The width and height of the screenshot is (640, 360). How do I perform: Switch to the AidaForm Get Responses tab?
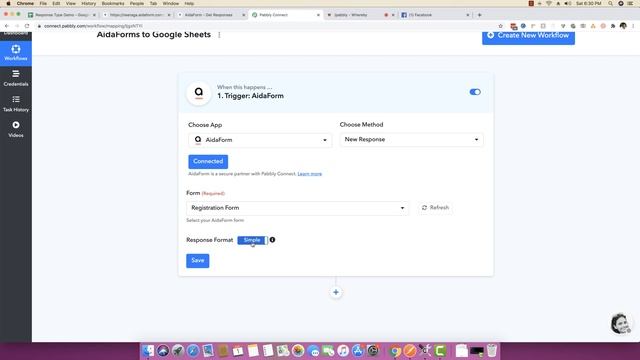pos(211,15)
